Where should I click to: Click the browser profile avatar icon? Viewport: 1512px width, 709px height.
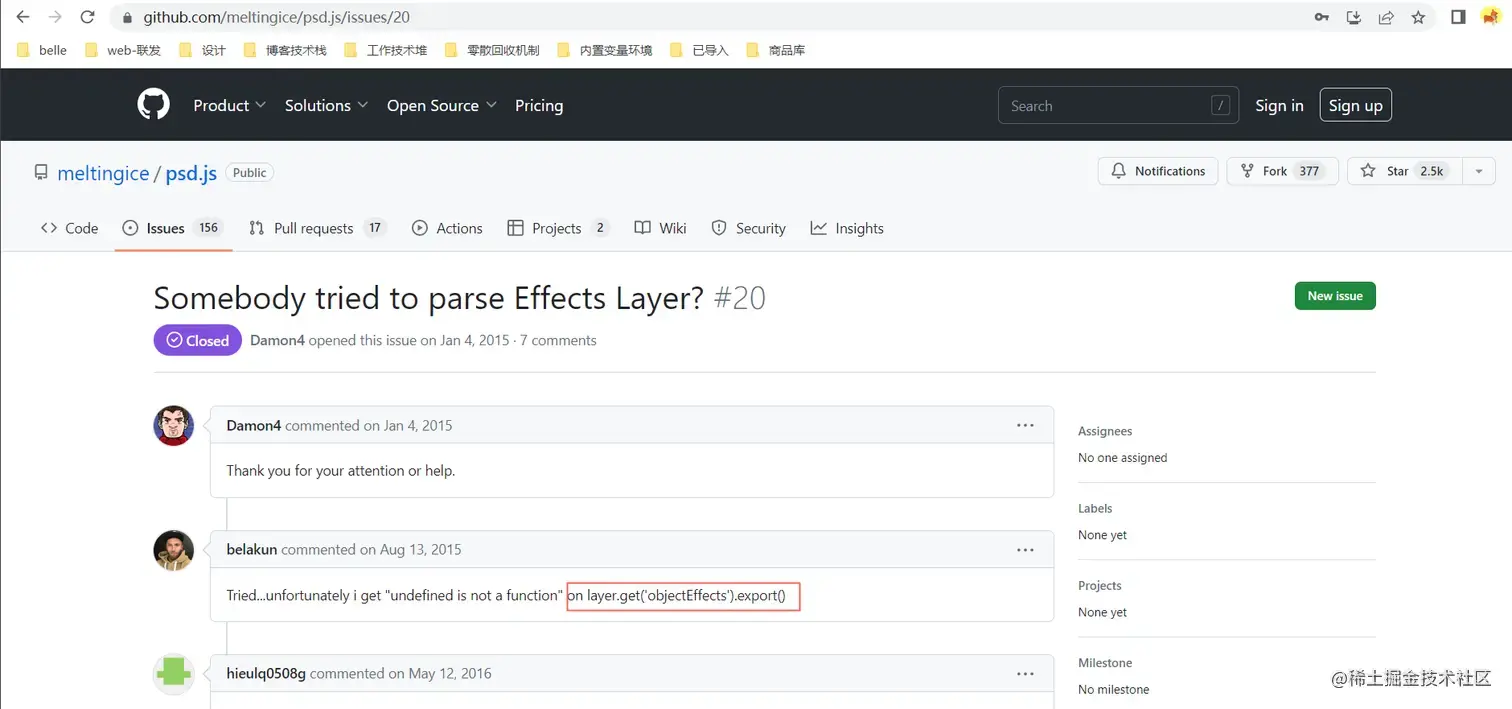point(1490,17)
